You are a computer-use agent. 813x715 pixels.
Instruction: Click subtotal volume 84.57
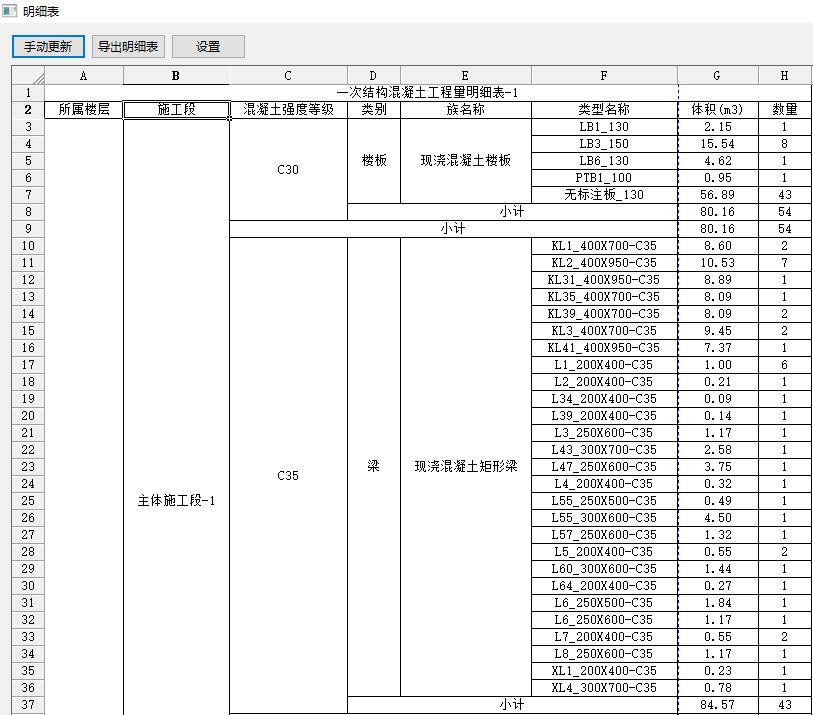click(718, 705)
